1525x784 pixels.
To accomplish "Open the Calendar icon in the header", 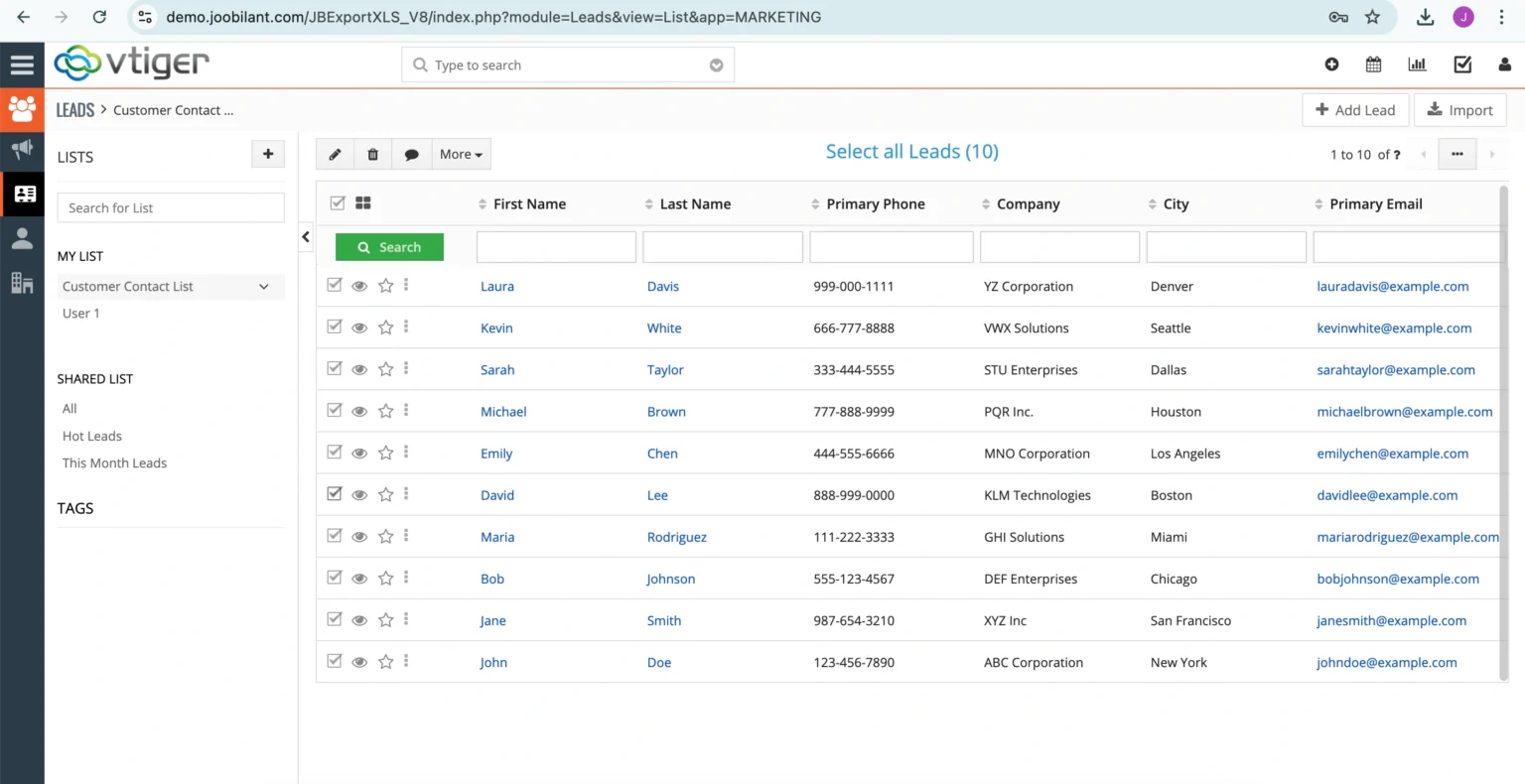I will pos(1373,64).
